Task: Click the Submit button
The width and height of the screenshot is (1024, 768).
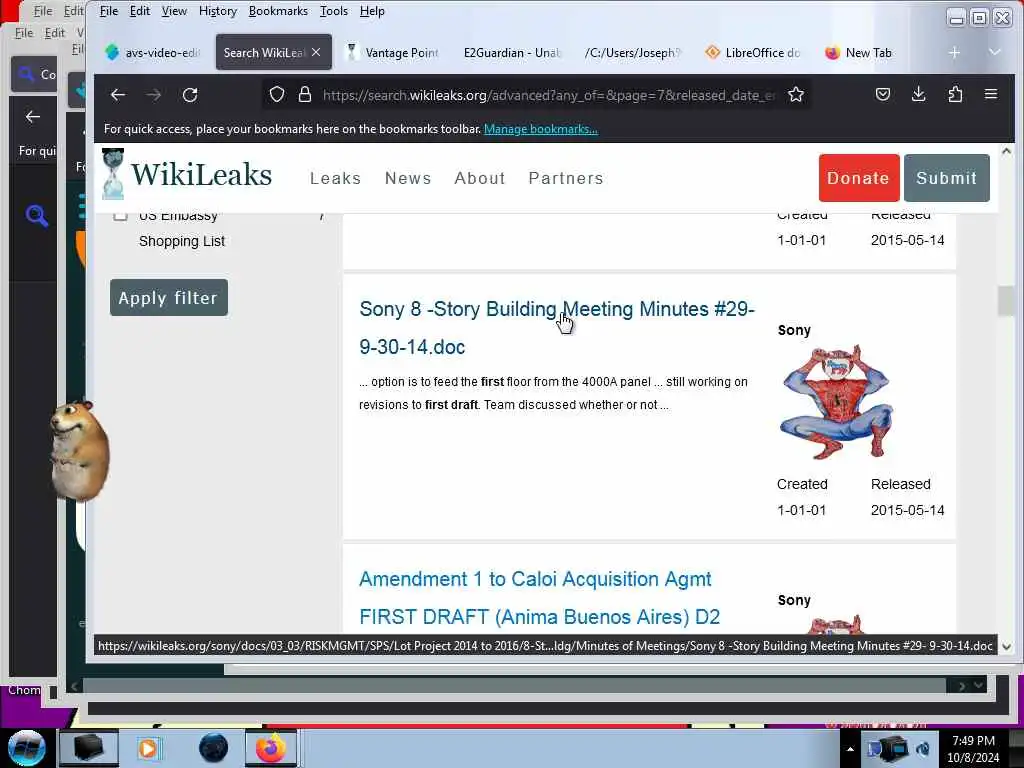Action: [x=947, y=178]
